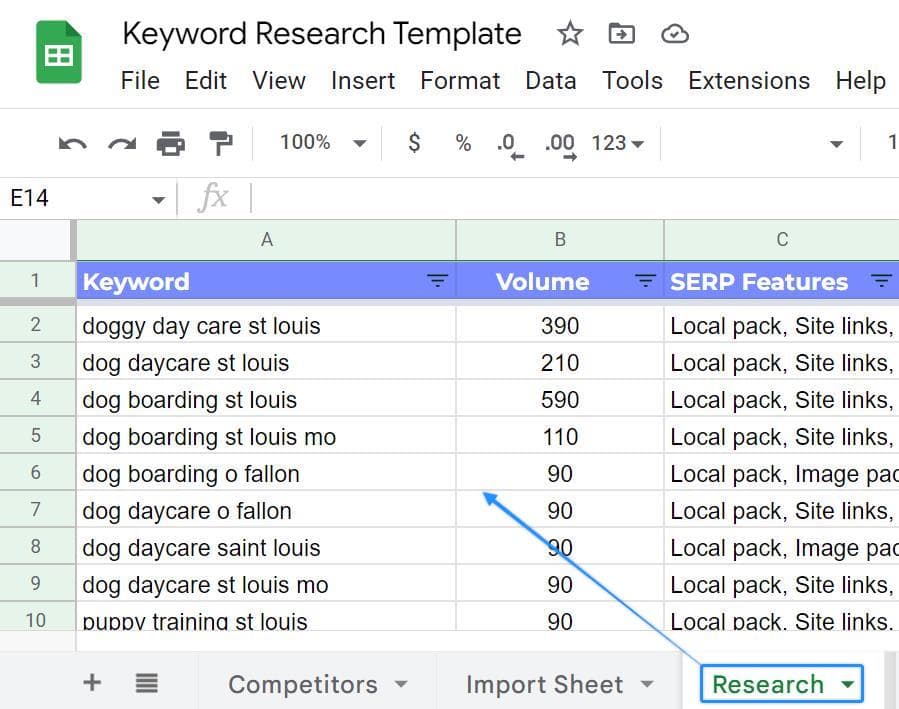Select the Print icon

[170, 143]
